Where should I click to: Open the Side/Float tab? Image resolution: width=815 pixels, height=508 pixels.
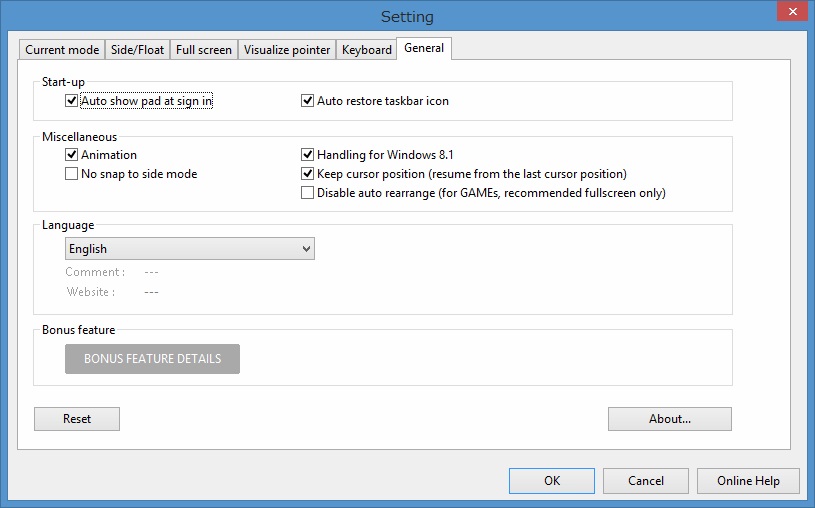(137, 50)
